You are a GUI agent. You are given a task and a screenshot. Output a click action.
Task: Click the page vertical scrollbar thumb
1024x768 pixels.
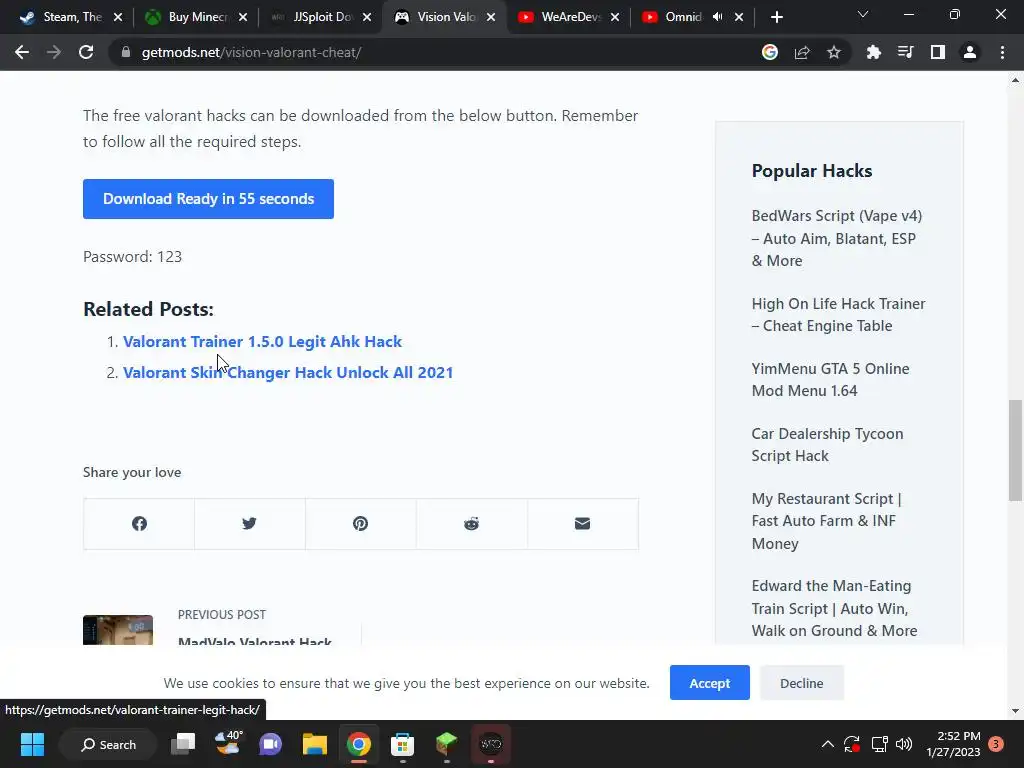click(1015, 451)
